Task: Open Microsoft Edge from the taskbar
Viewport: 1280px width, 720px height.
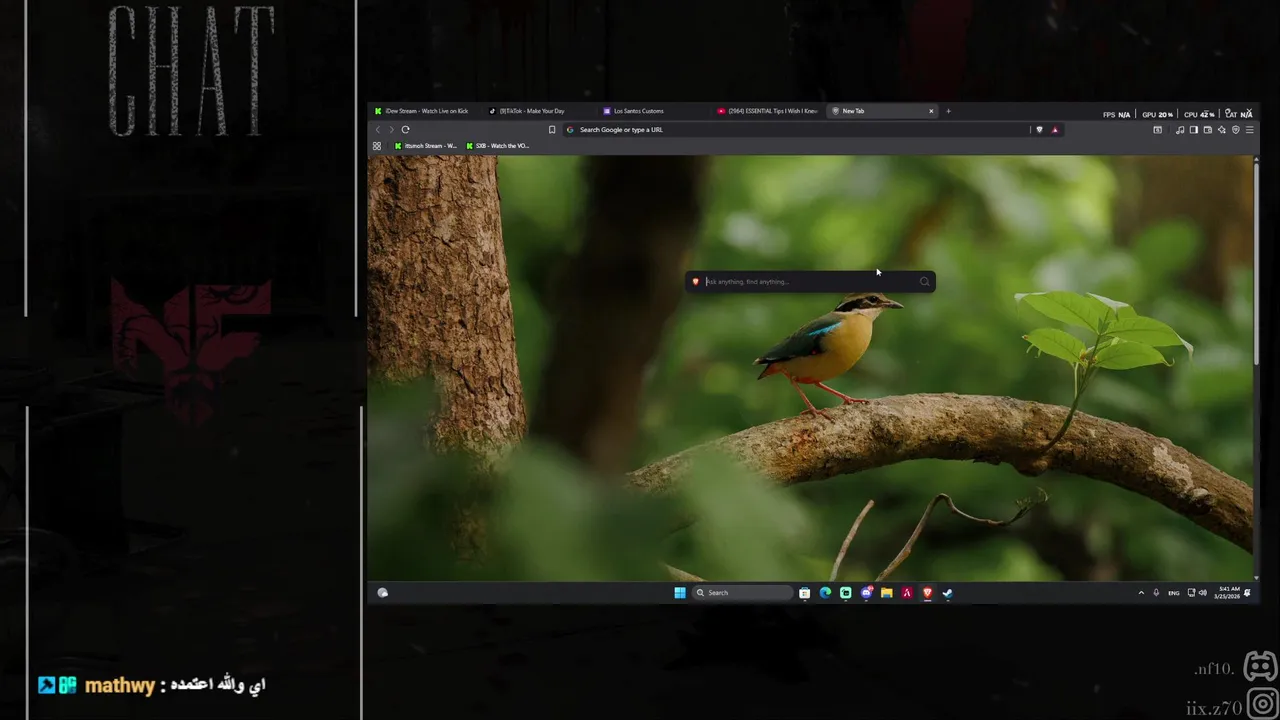Action: 825,593
